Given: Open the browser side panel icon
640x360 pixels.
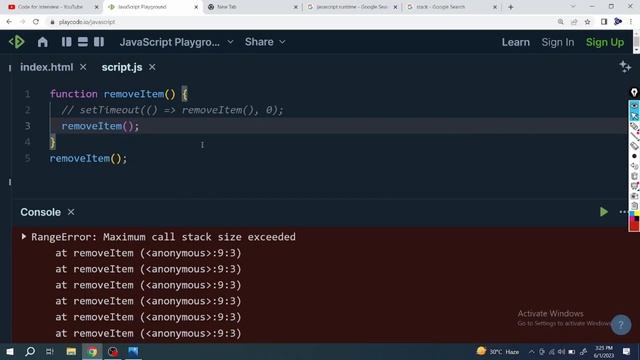Looking at the screenshot, I should tap(604, 22).
